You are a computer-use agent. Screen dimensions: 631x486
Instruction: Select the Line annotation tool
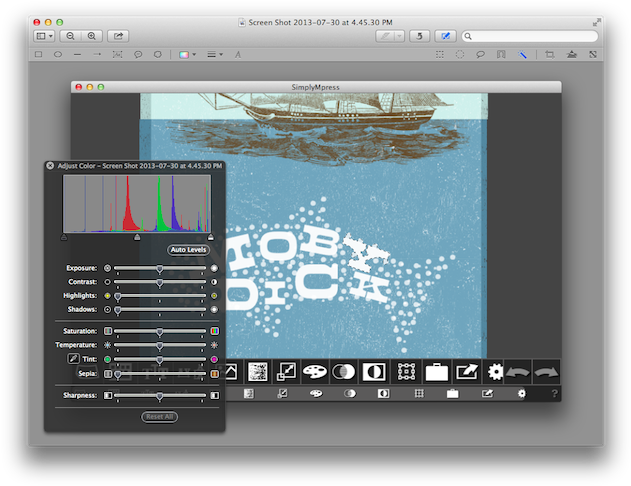point(78,54)
